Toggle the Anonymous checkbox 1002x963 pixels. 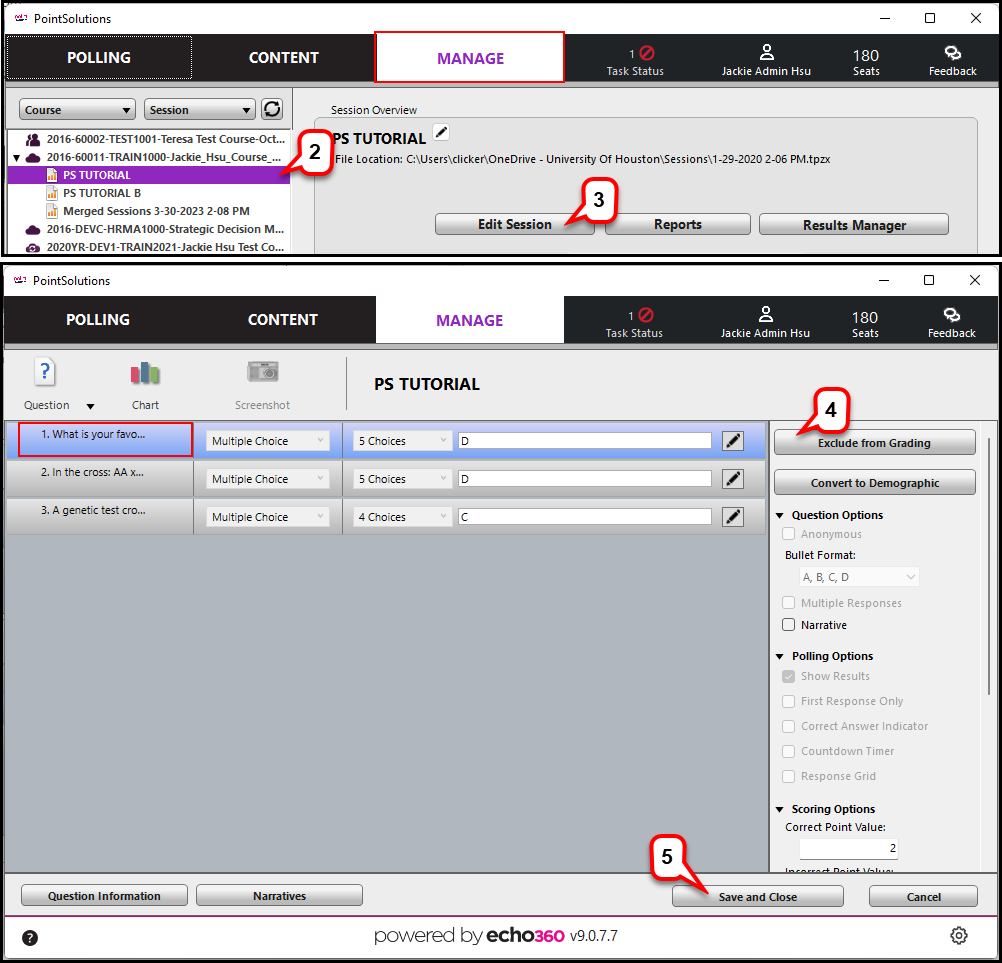tap(789, 534)
